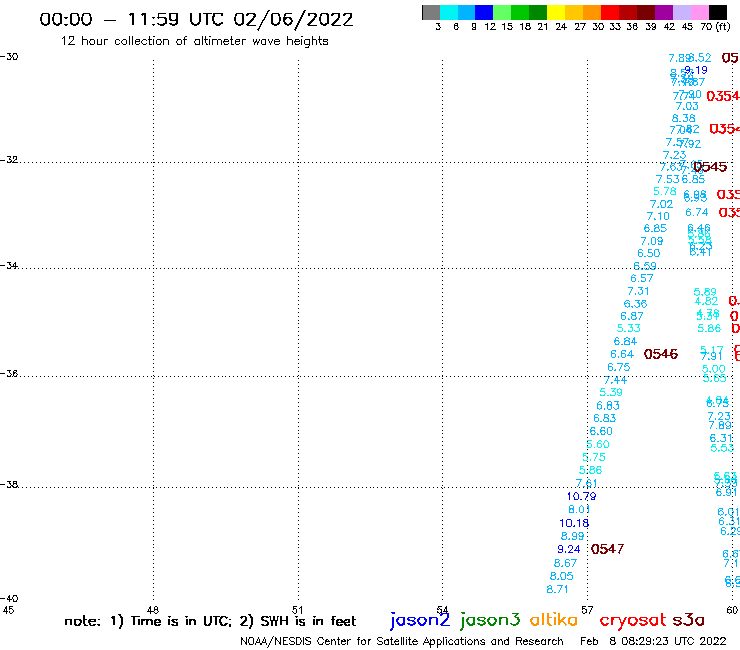Click the wave height value '7.10'
Screen dimensions: 740x650
(x=658, y=216)
